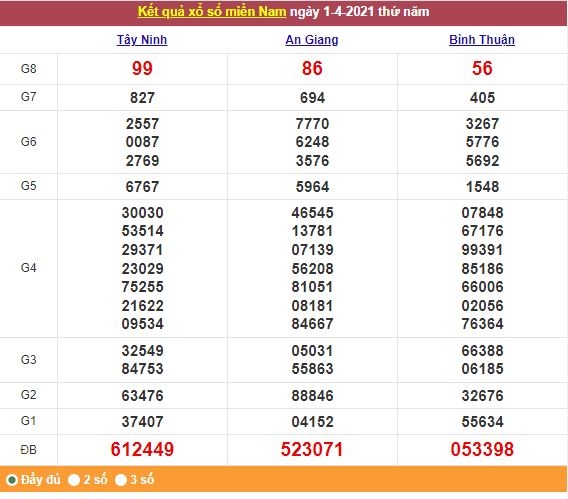Image resolution: width=568 pixels, height=499 pixels.
Task: Click the G5 number 6767
Action: coord(142,187)
